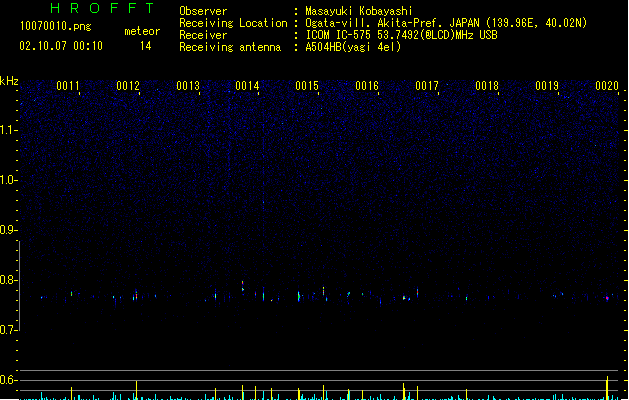This screenshot has width=629, height=400.
Task: Click the 0017 time marker
Action: click(427, 86)
